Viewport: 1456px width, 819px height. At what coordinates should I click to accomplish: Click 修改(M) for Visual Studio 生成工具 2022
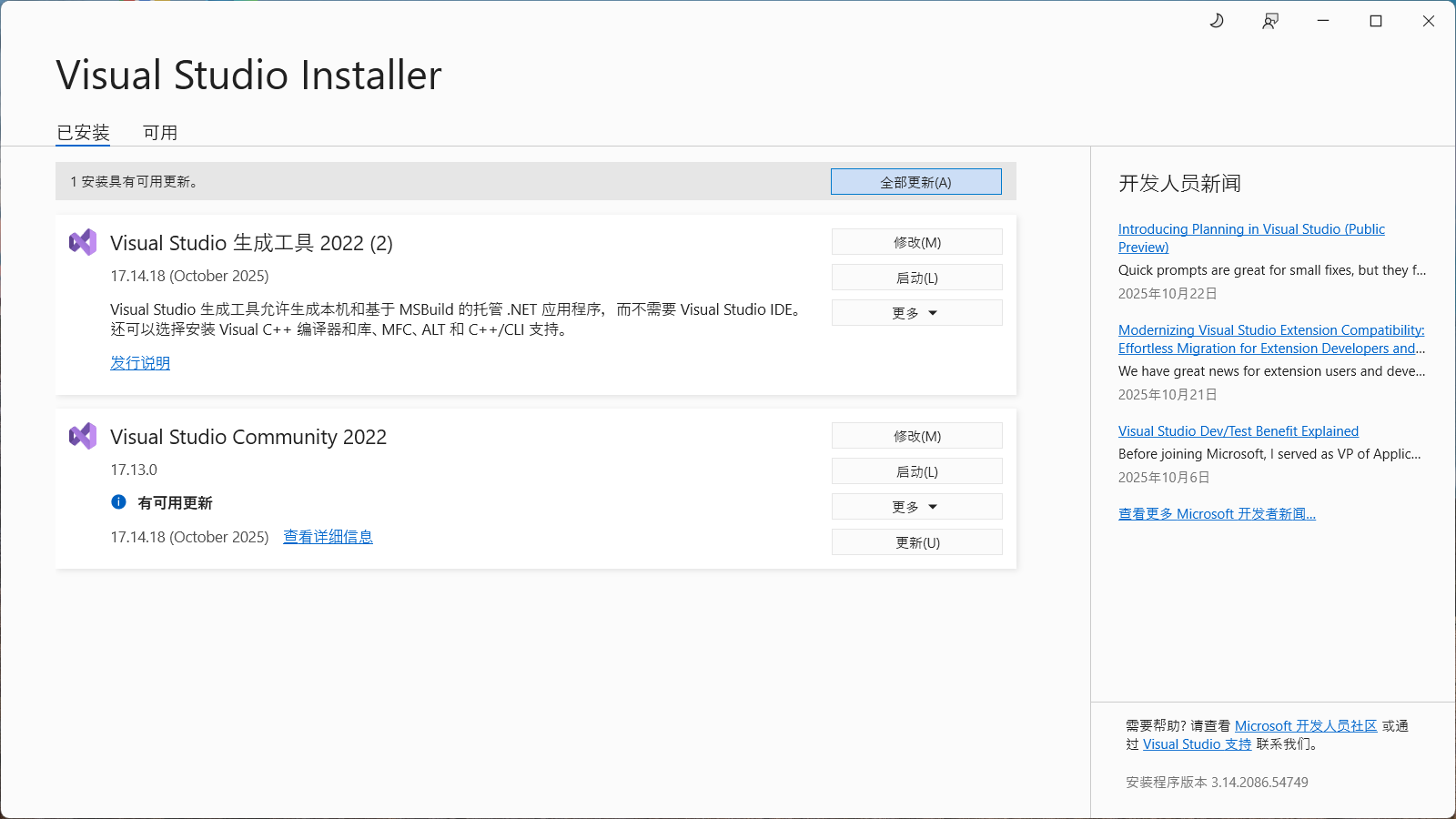click(x=917, y=242)
